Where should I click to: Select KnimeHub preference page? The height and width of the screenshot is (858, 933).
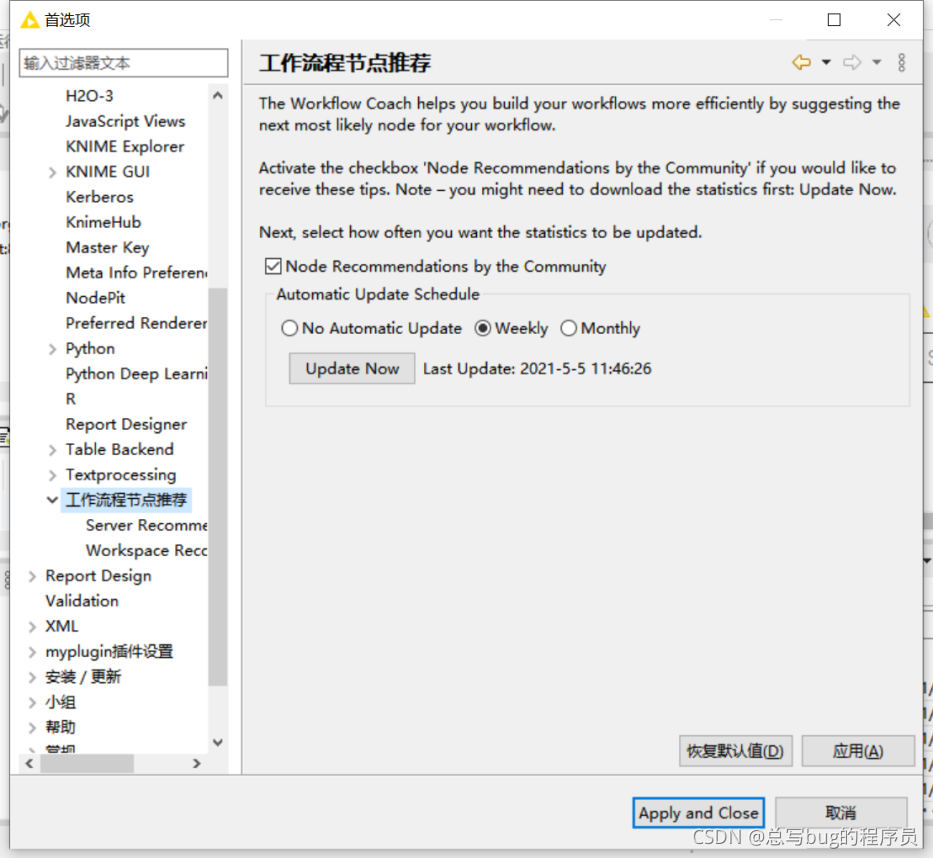pyautogui.click(x=104, y=223)
